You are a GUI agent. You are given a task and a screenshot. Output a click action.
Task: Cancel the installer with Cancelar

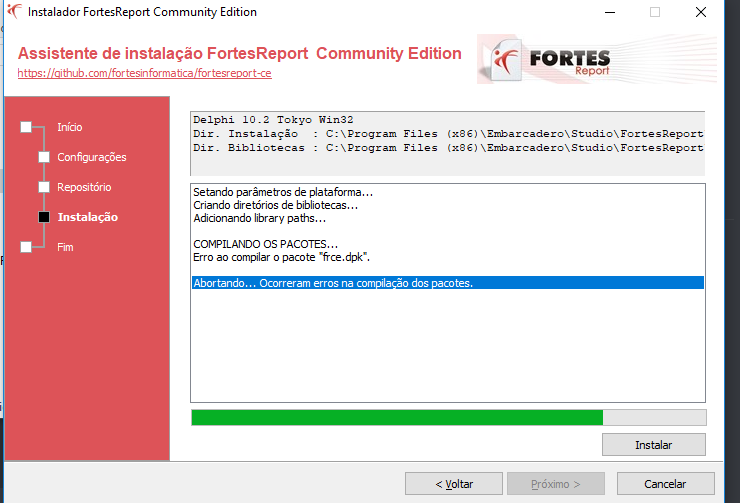tap(665, 484)
